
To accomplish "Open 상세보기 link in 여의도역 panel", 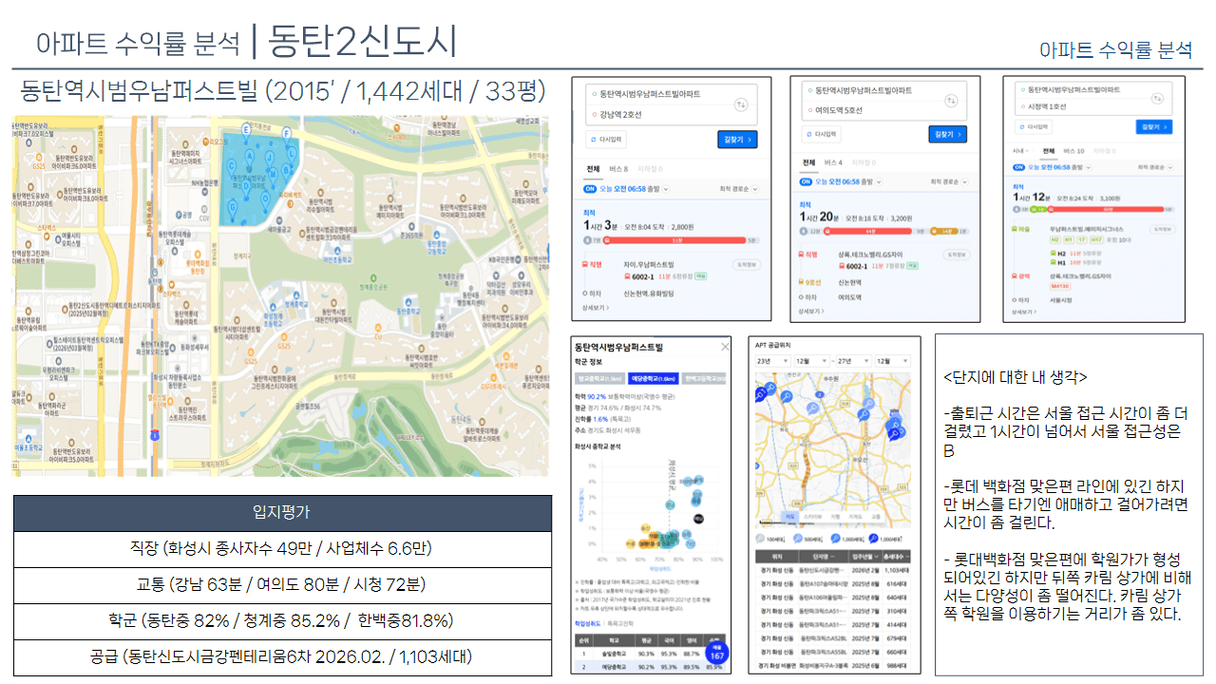I will coord(811,311).
